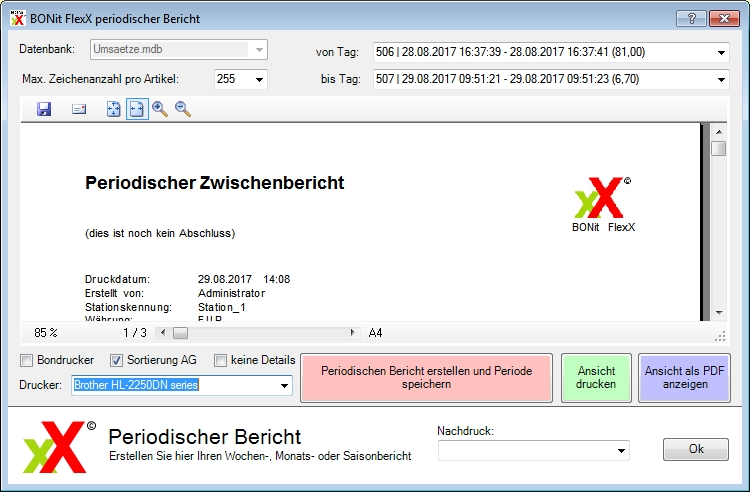
Task: Enable the Bondrucker checkbox
Action: pos(27,361)
